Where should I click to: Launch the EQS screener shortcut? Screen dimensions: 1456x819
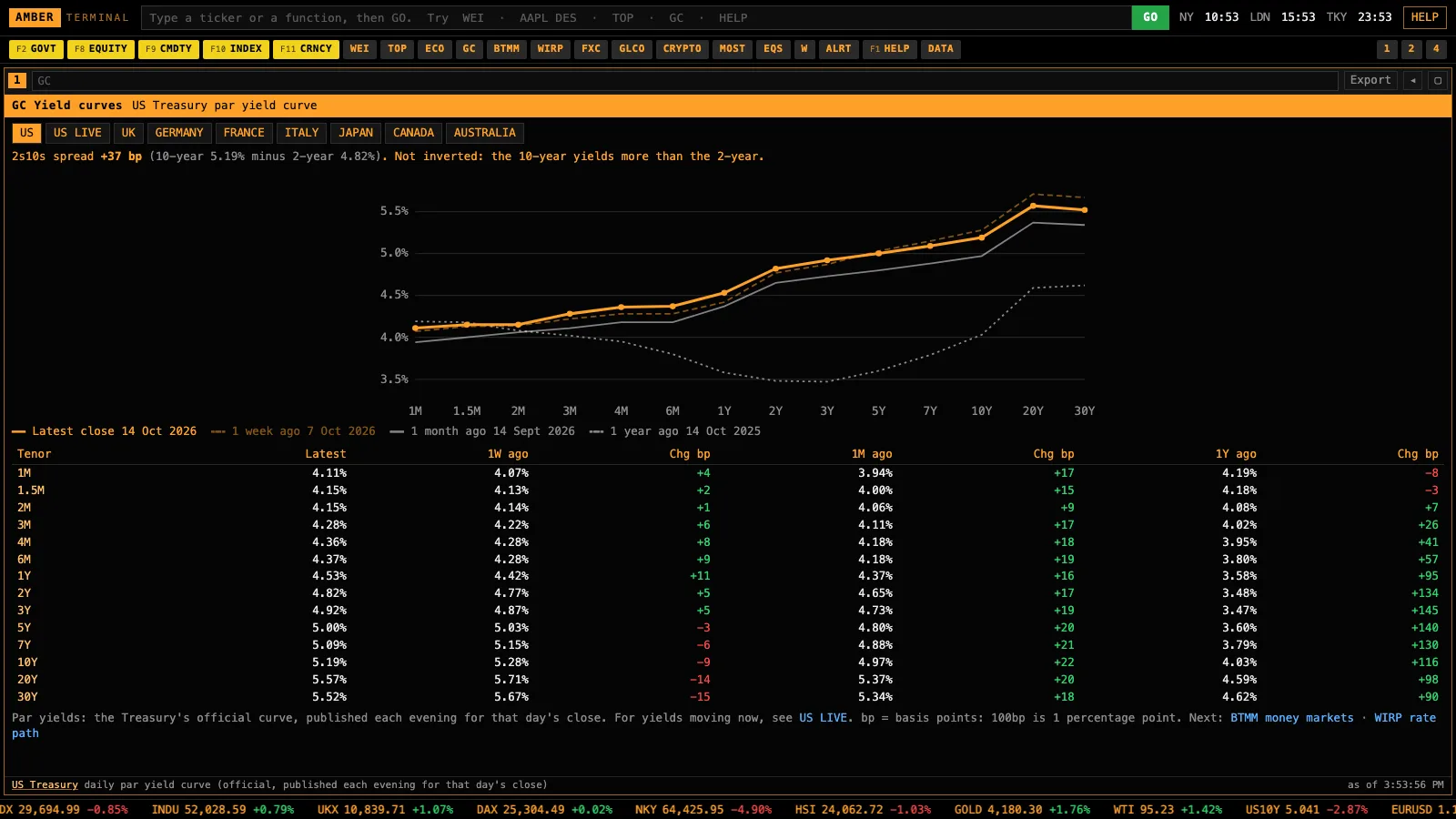tap(773, 49)
